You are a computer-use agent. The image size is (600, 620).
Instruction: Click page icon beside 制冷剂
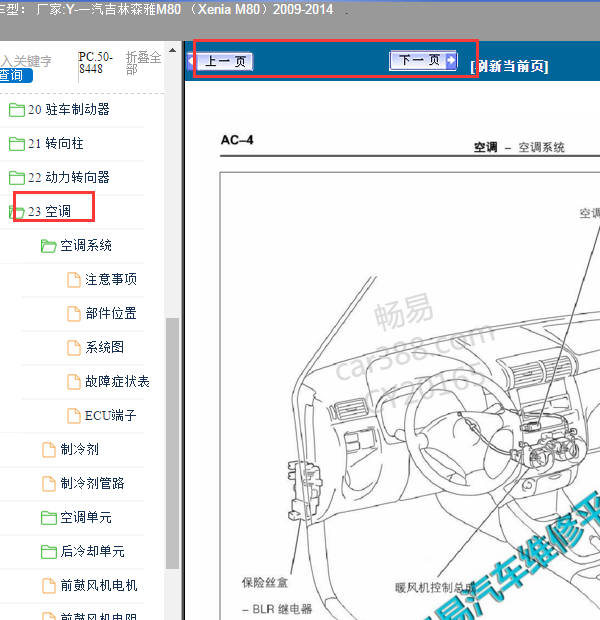49,450
